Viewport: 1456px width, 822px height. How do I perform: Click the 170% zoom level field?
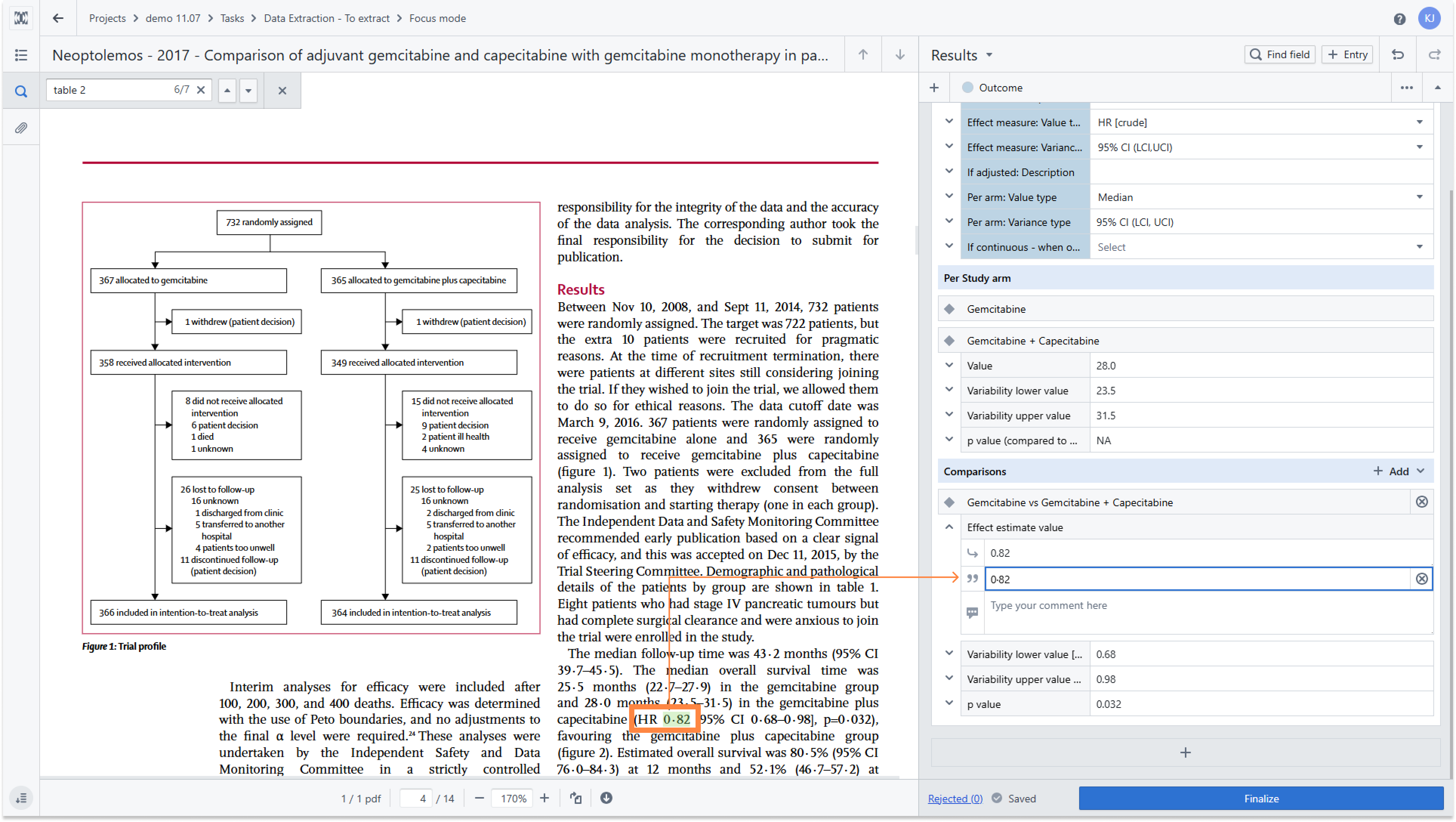[x=513, y=798]
